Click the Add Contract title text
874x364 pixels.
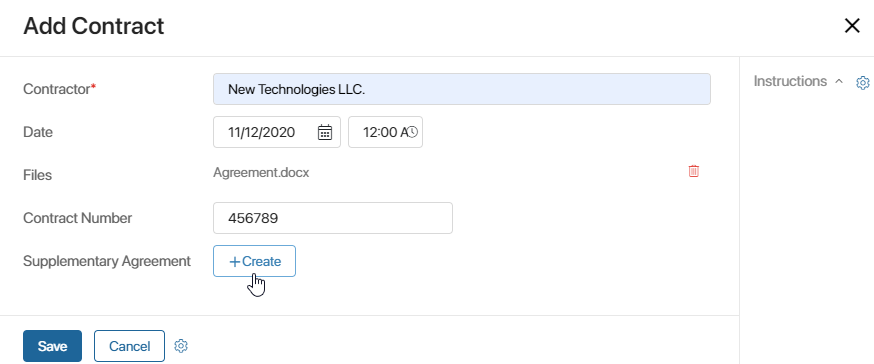tap(94, 26)
